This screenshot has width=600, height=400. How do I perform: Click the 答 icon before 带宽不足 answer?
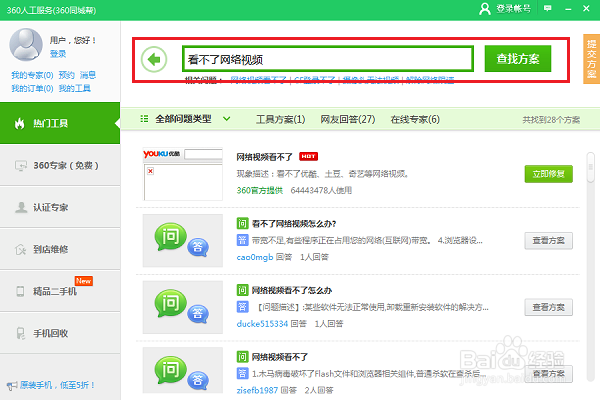[242, 240]
